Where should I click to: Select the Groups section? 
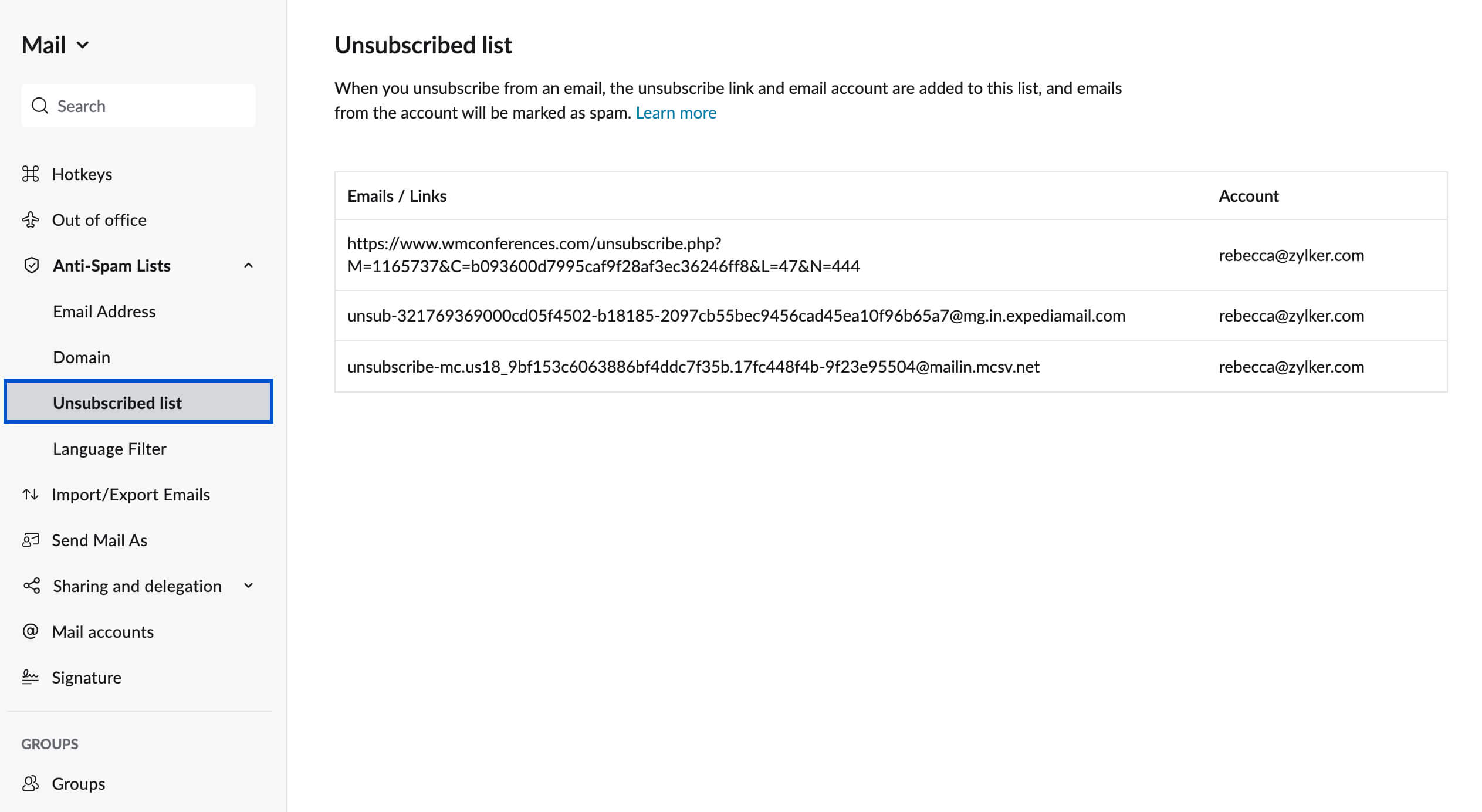click(x=78, y=782)
